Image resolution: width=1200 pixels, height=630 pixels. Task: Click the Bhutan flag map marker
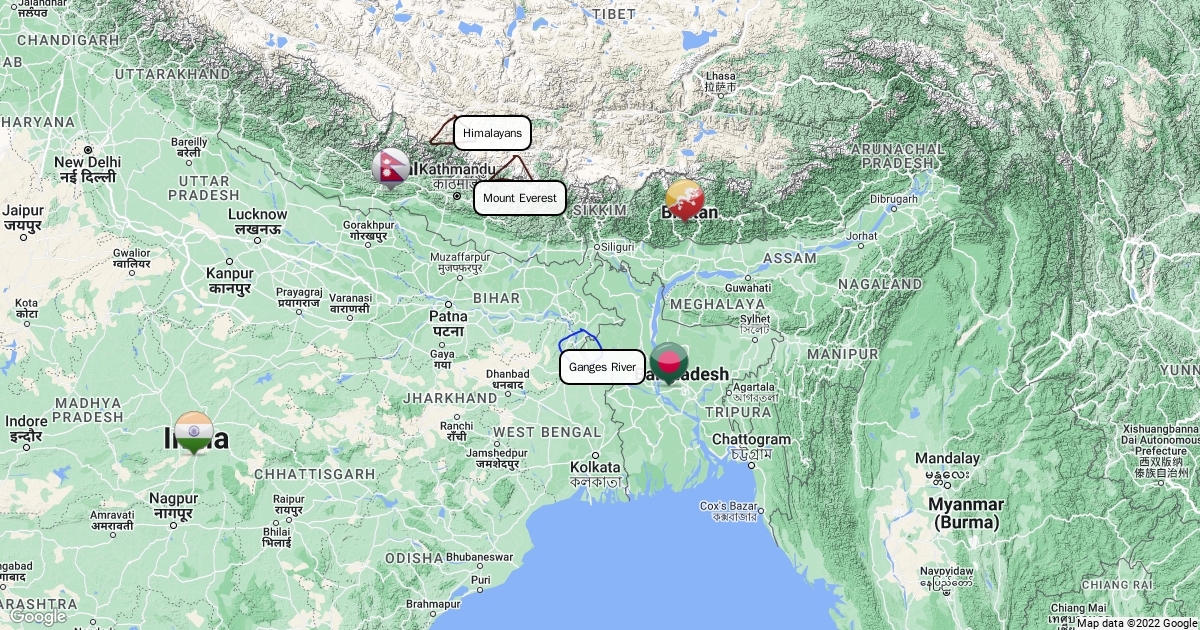[x=685, y=199]
